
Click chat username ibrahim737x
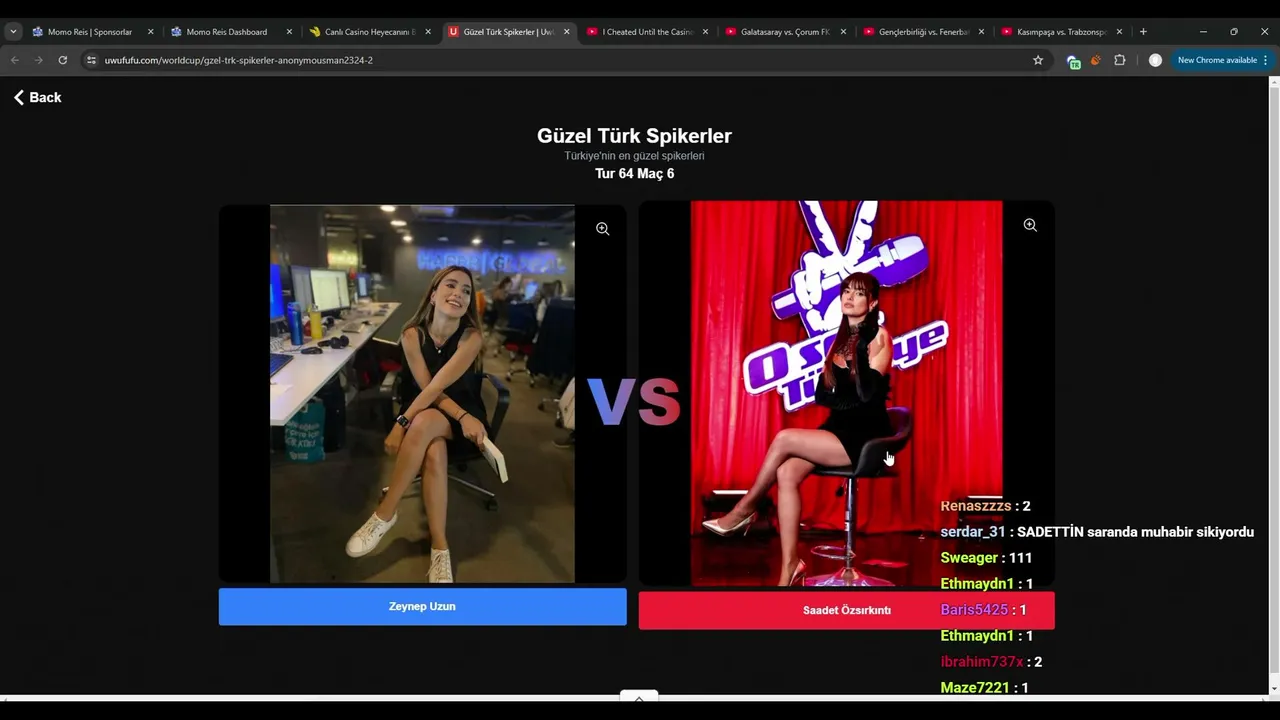tap(982, 662)
